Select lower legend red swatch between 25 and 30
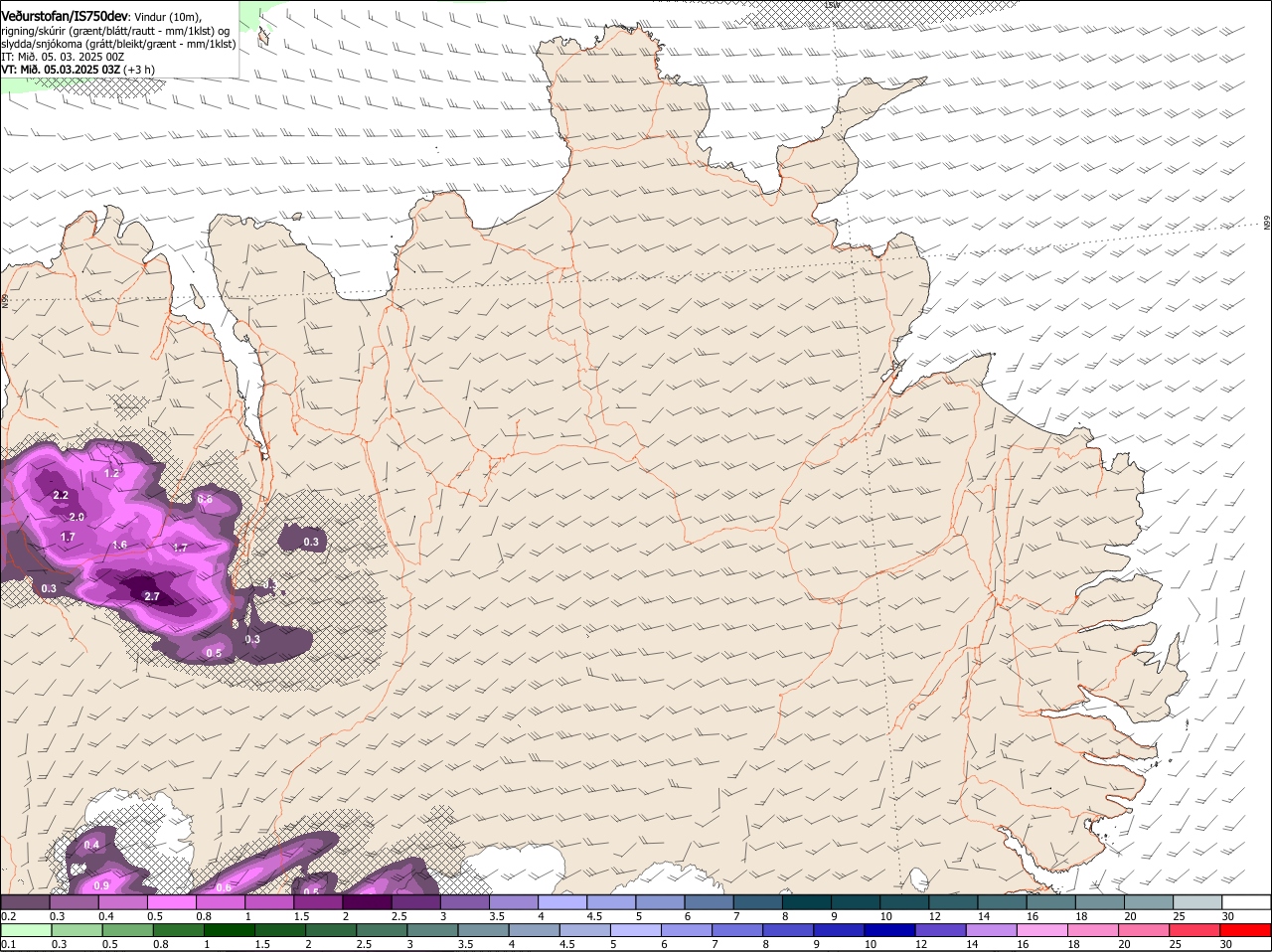This screenshot has height=952, width=1272. 1195,930
